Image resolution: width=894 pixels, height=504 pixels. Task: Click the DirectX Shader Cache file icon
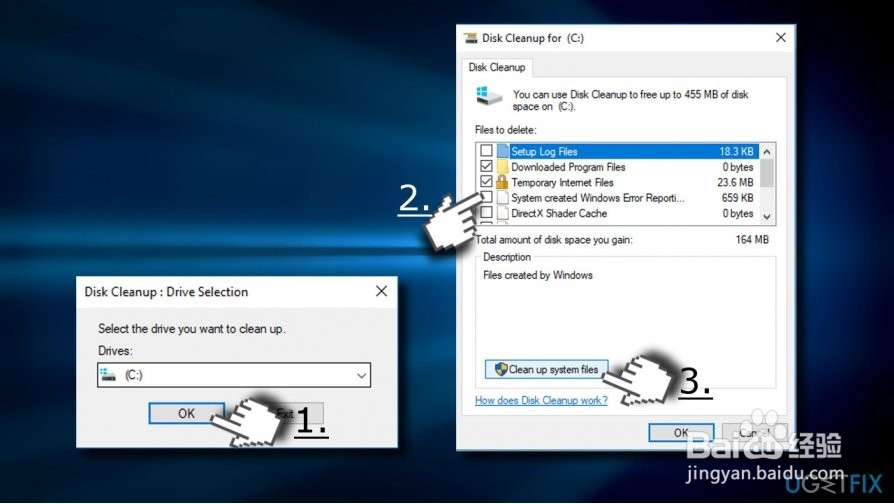click(502, 213)
